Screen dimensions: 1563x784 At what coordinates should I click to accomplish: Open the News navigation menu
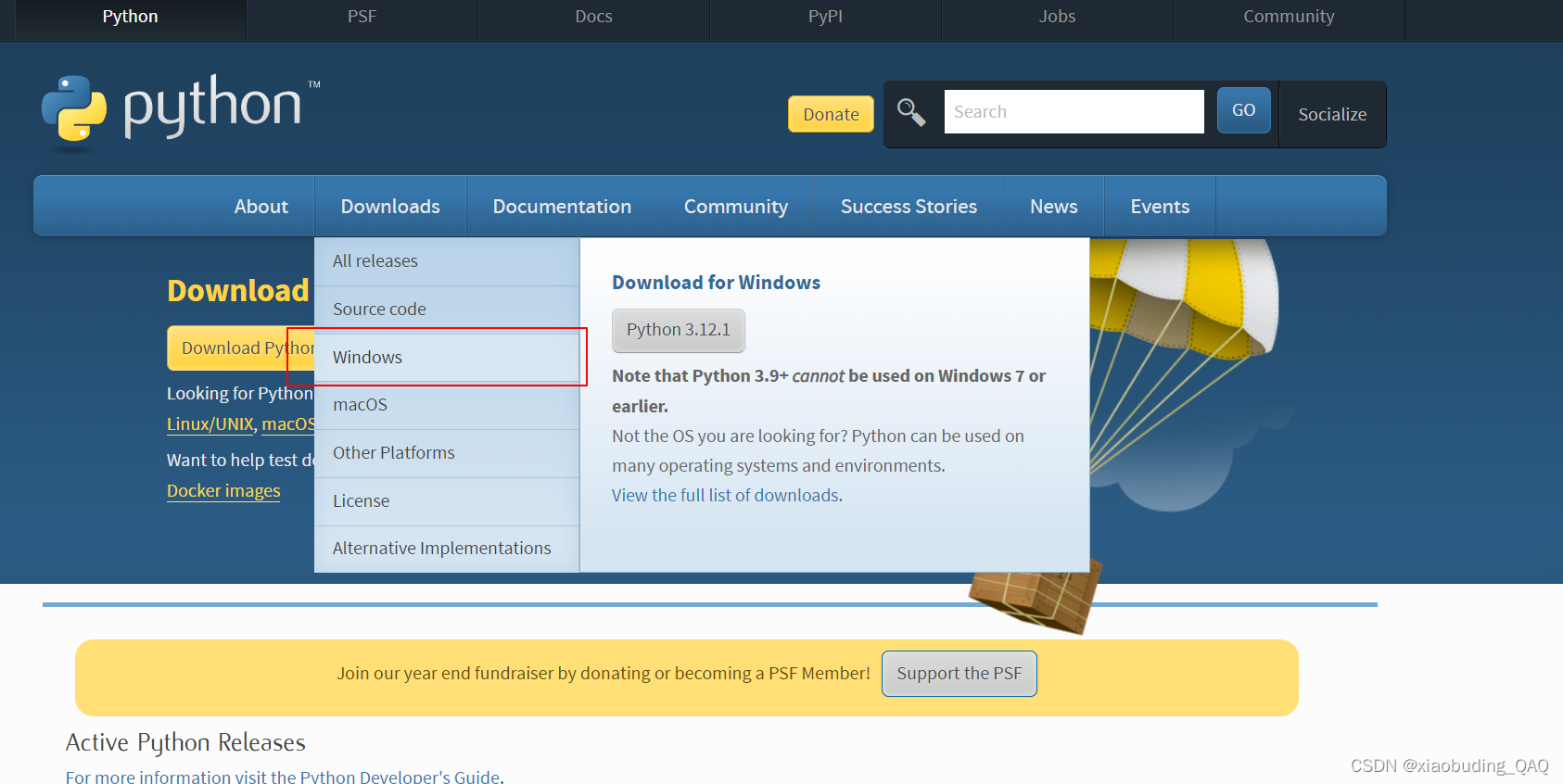(x=1054, y=206)
